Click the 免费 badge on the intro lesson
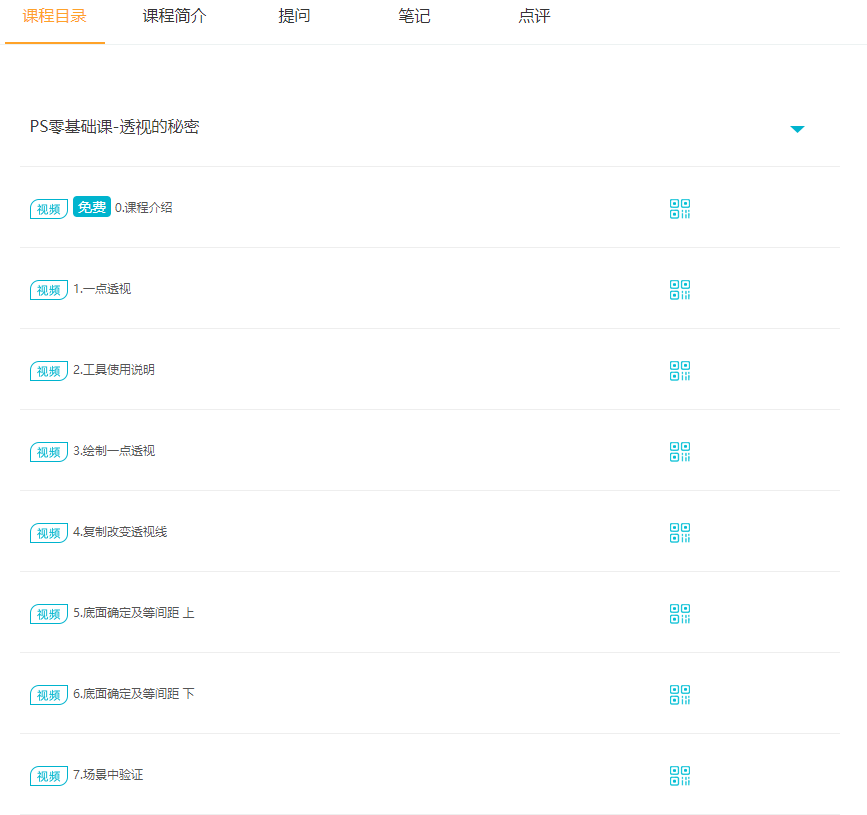 tap(91, 207)
